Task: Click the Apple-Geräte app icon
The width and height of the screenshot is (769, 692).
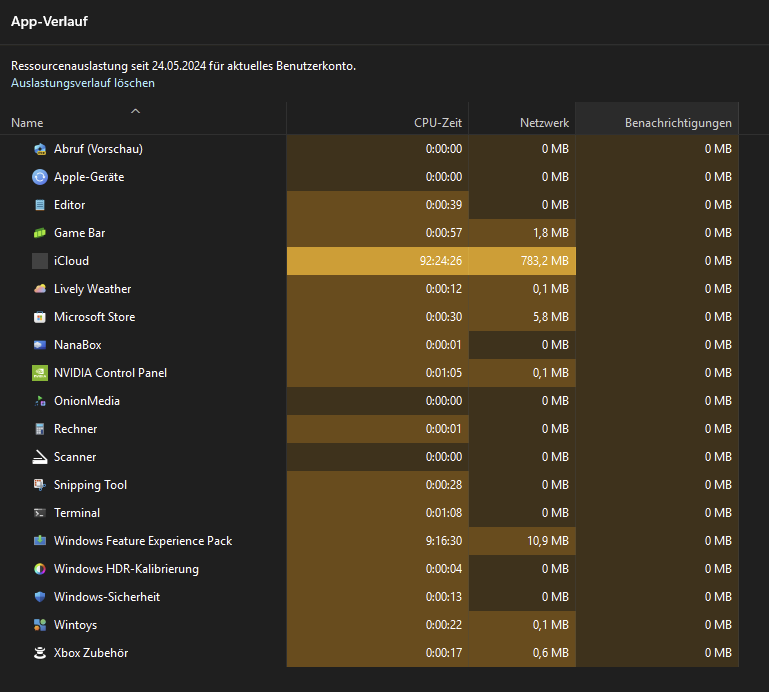Action: pyautogui.click(x=40, y=177)
